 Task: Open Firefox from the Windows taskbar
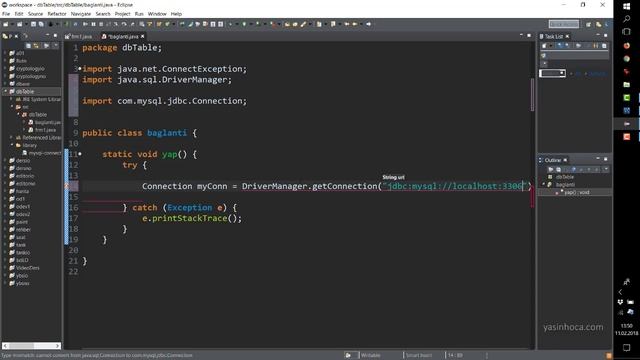[627, 46]
